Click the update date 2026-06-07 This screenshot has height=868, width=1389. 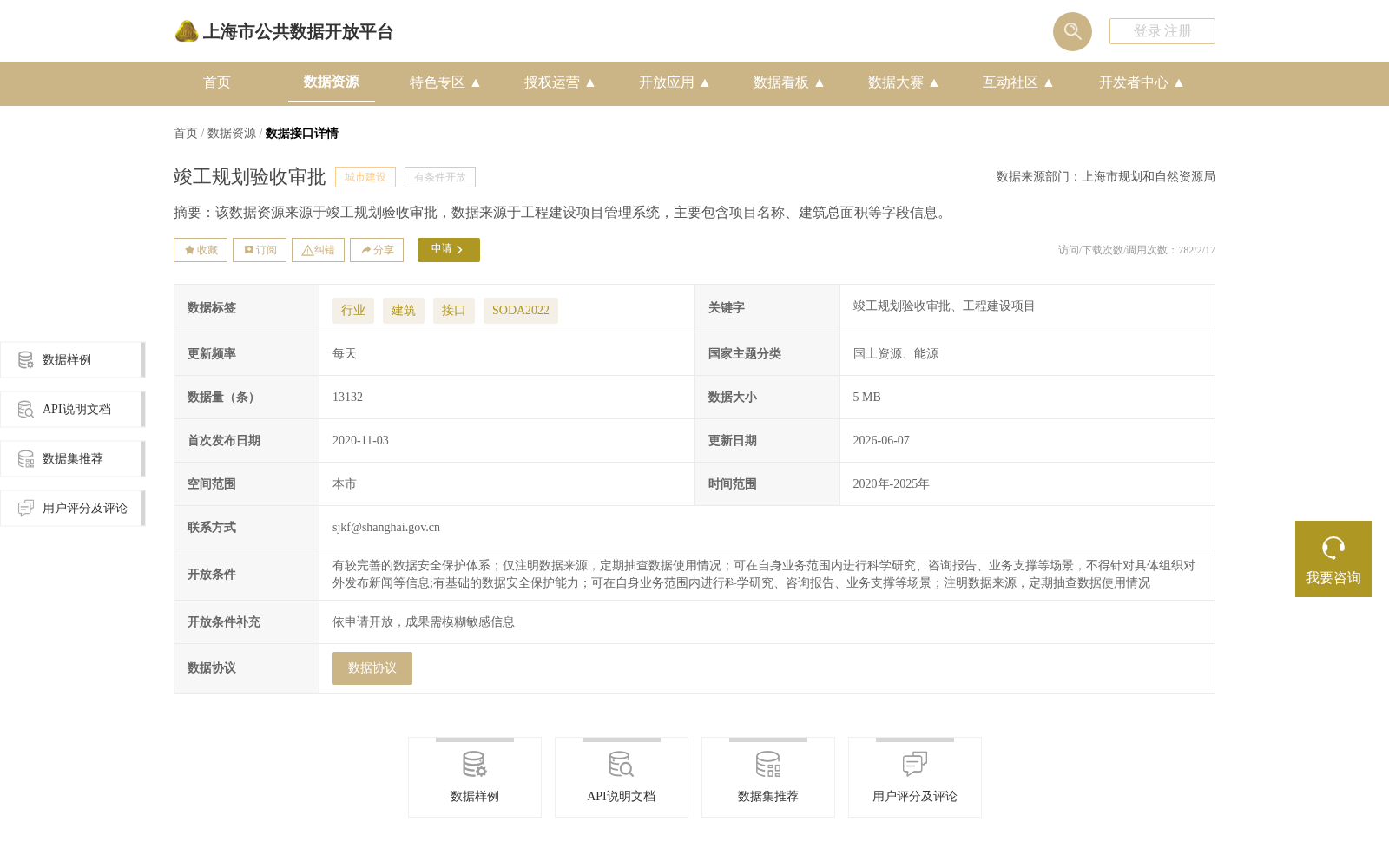881,441
